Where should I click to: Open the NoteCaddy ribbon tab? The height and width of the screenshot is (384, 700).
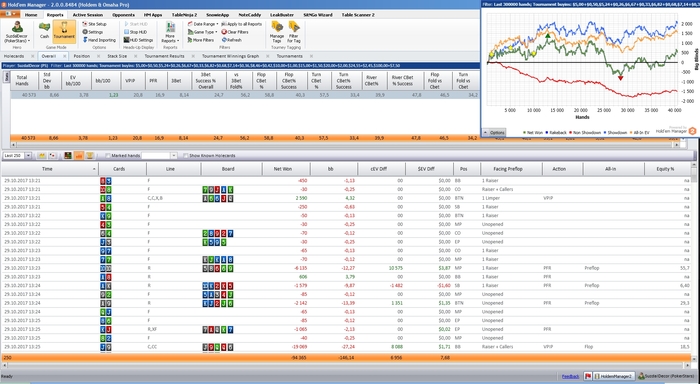click(250, 15)
